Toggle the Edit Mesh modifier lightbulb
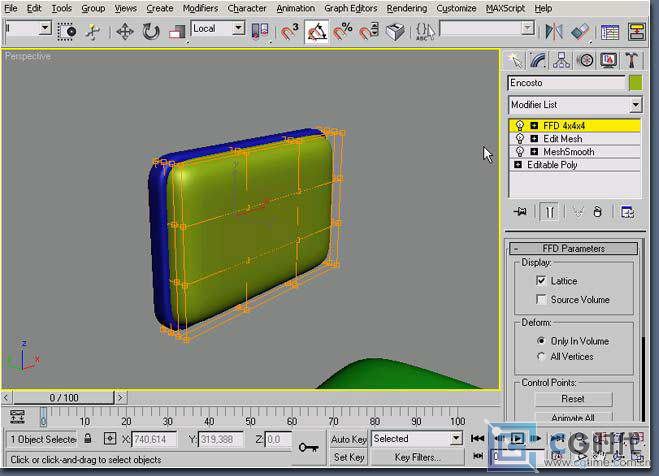Image resolution: width=659 pixels, height=476 pixels. [x=520, y=139]
